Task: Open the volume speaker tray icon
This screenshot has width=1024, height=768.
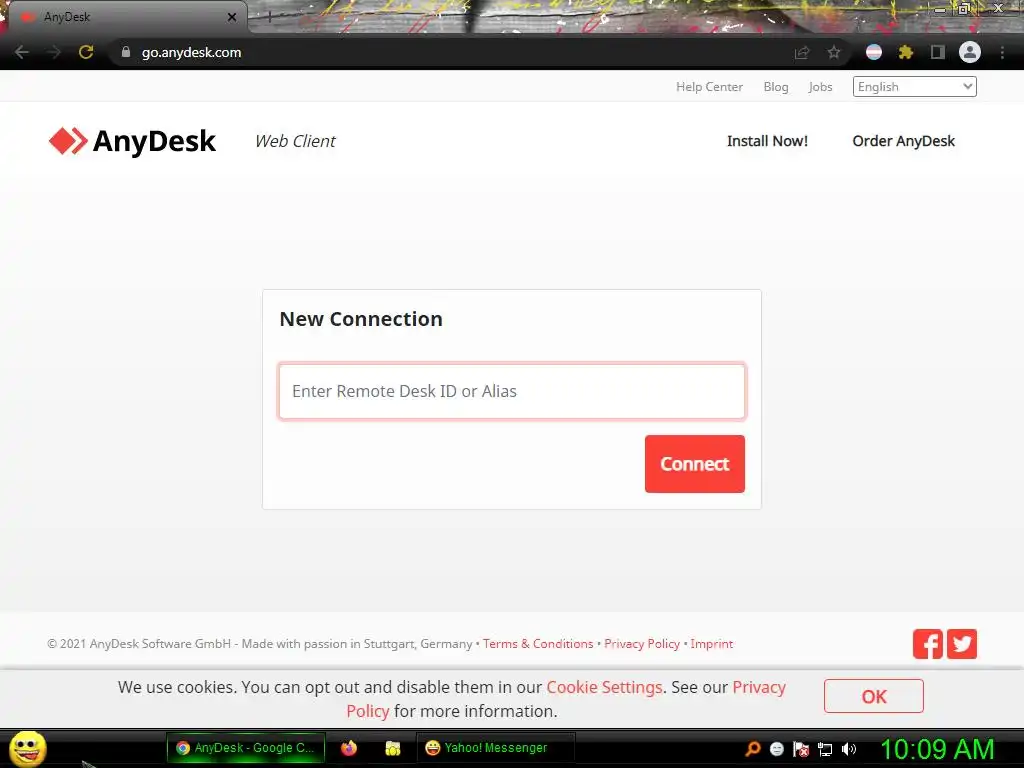Action: coord(849,749)
